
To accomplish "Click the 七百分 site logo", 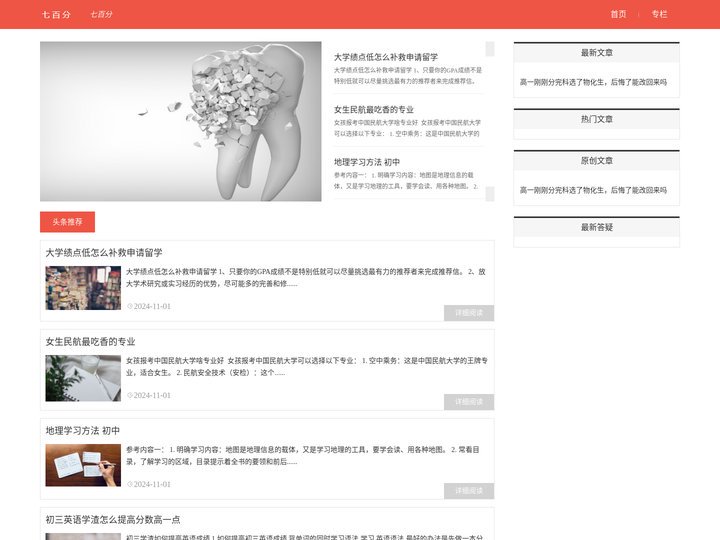I will (56, 15).
